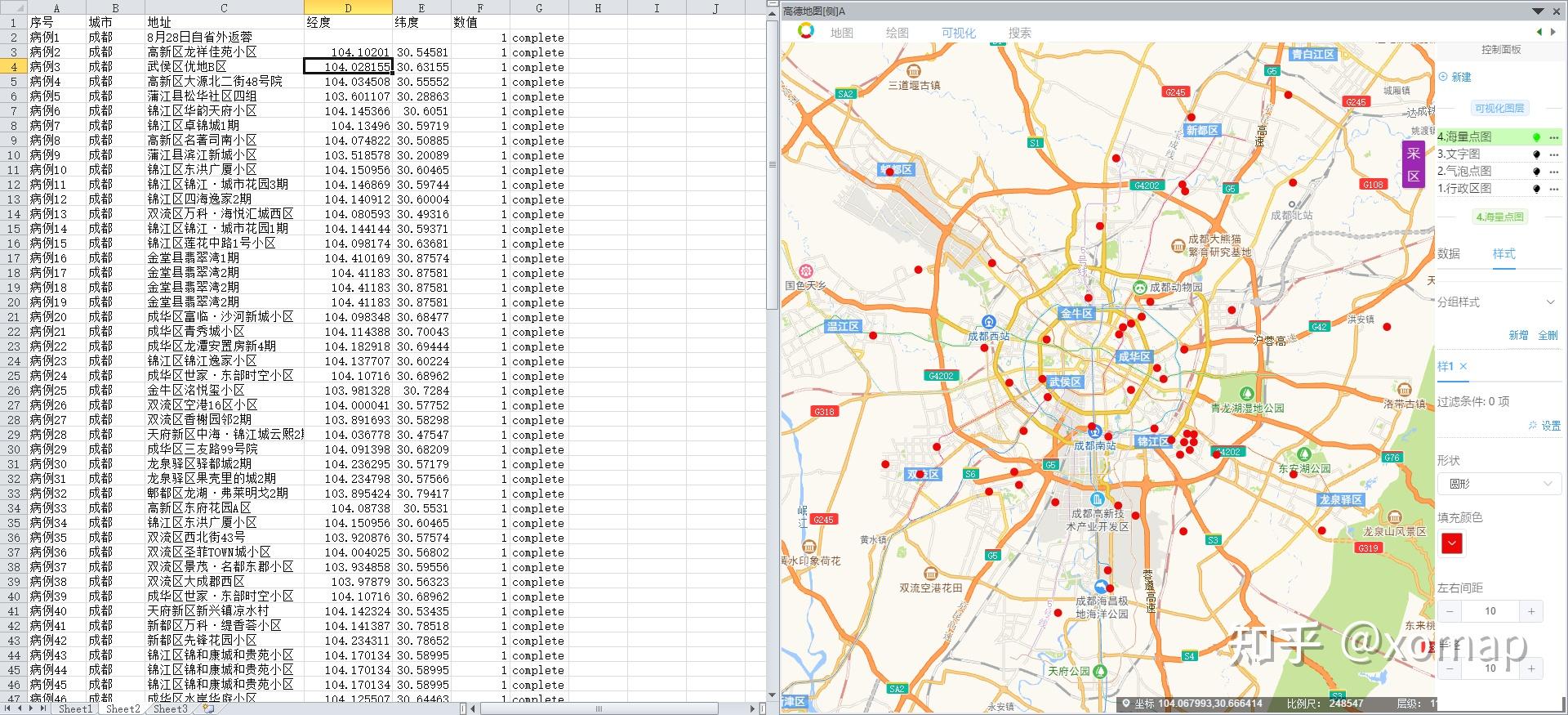This screenshot has height=715, width=1568.
Task: Decrease the lower spacing value with minus
Action: 1450,668
